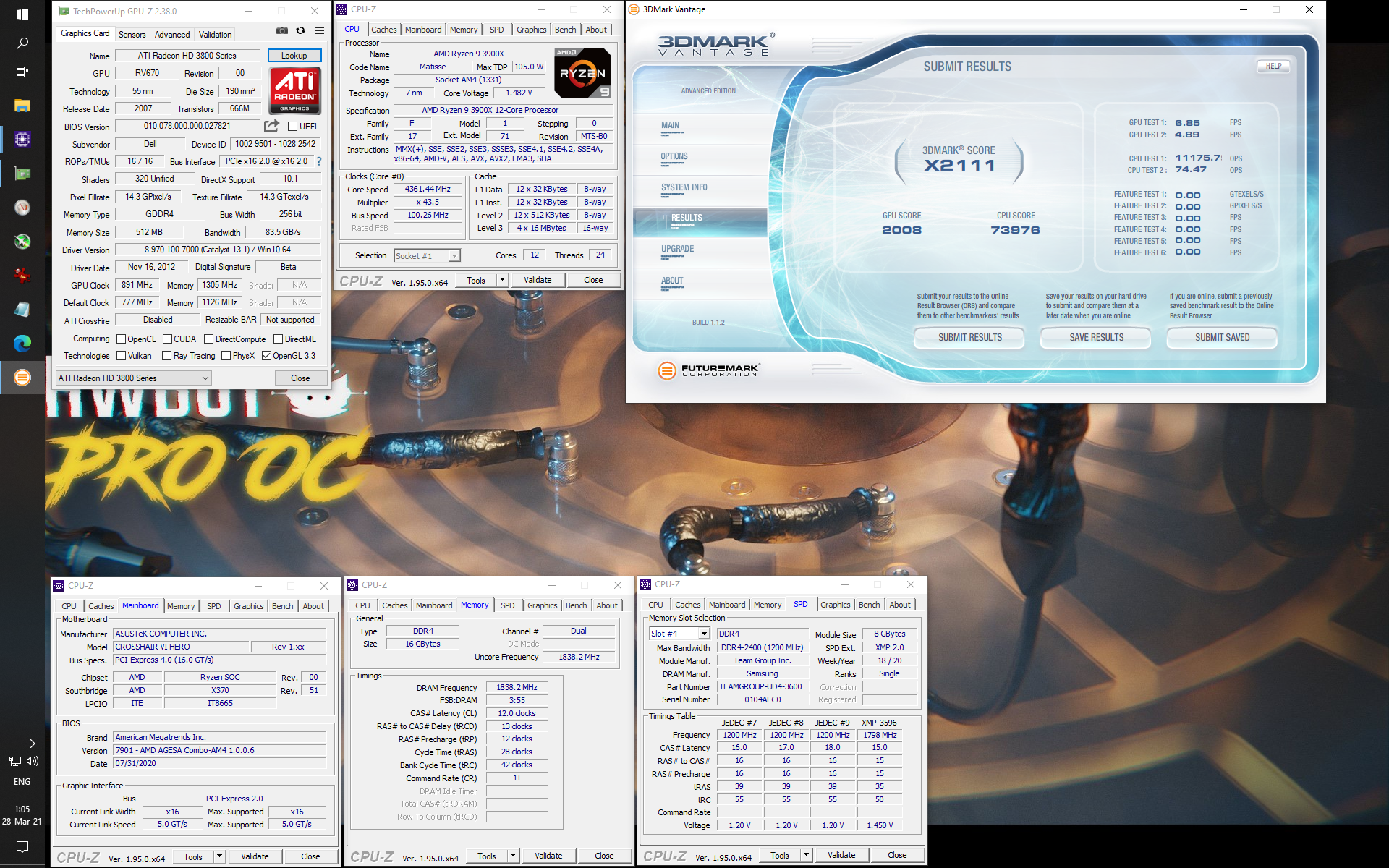Open the Advanced tab in GPU-Z
Image resolution: width=1389 pixels, height=868 pixels.
(x=172, y=35)
